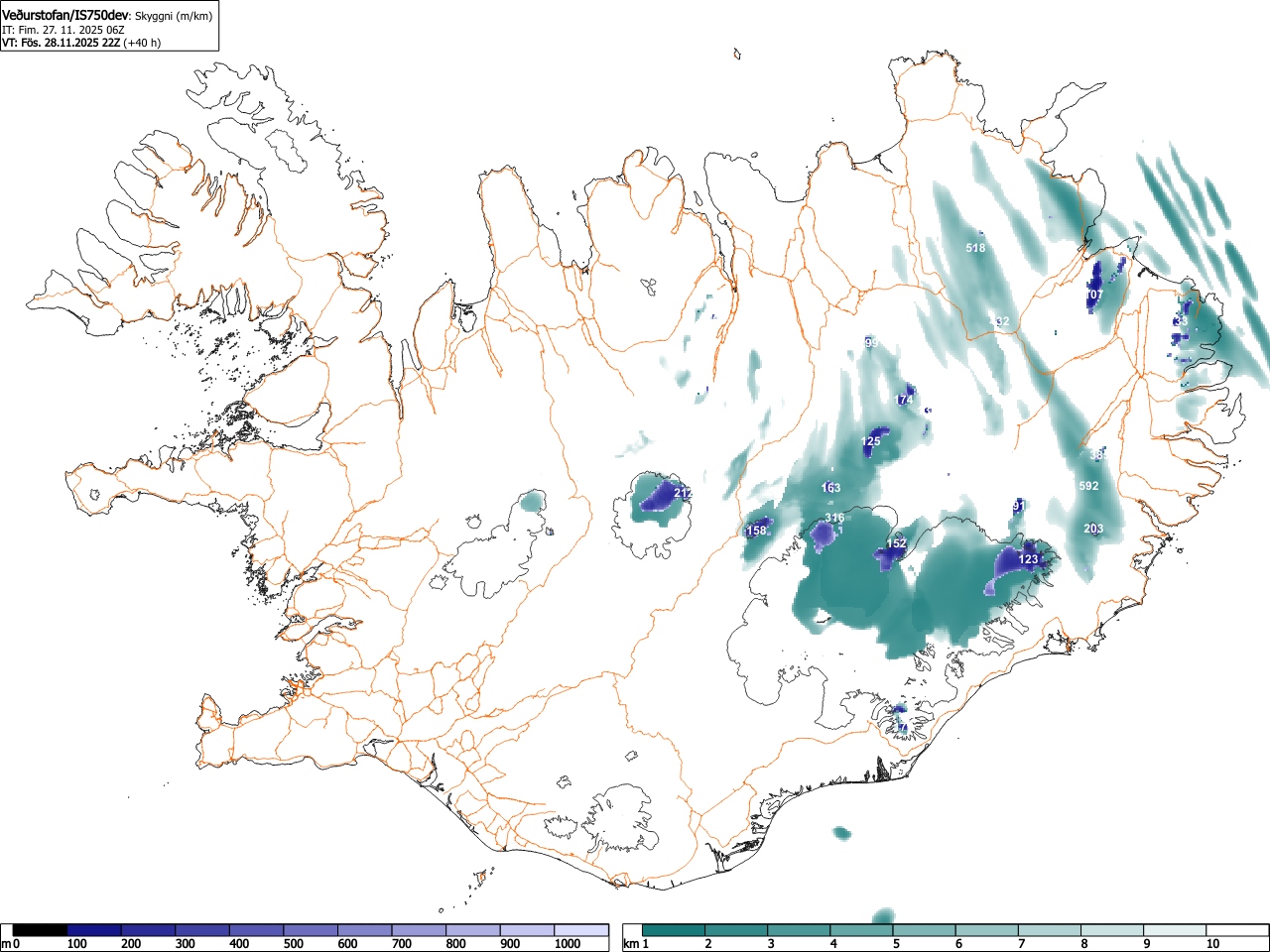The width and height of the screenshot is (1270, 952).
Task: Click the 316 visibility value
Action: (834, 518)
